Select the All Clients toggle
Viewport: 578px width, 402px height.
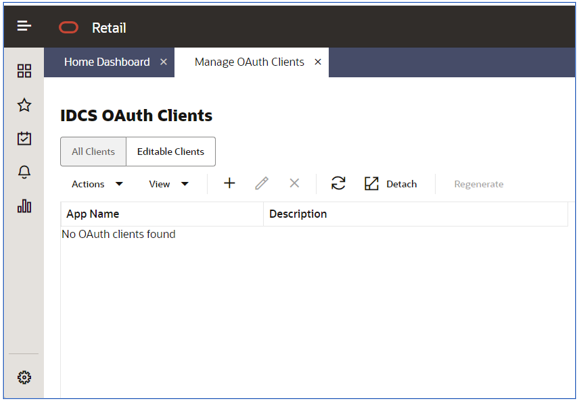point(93,151)
